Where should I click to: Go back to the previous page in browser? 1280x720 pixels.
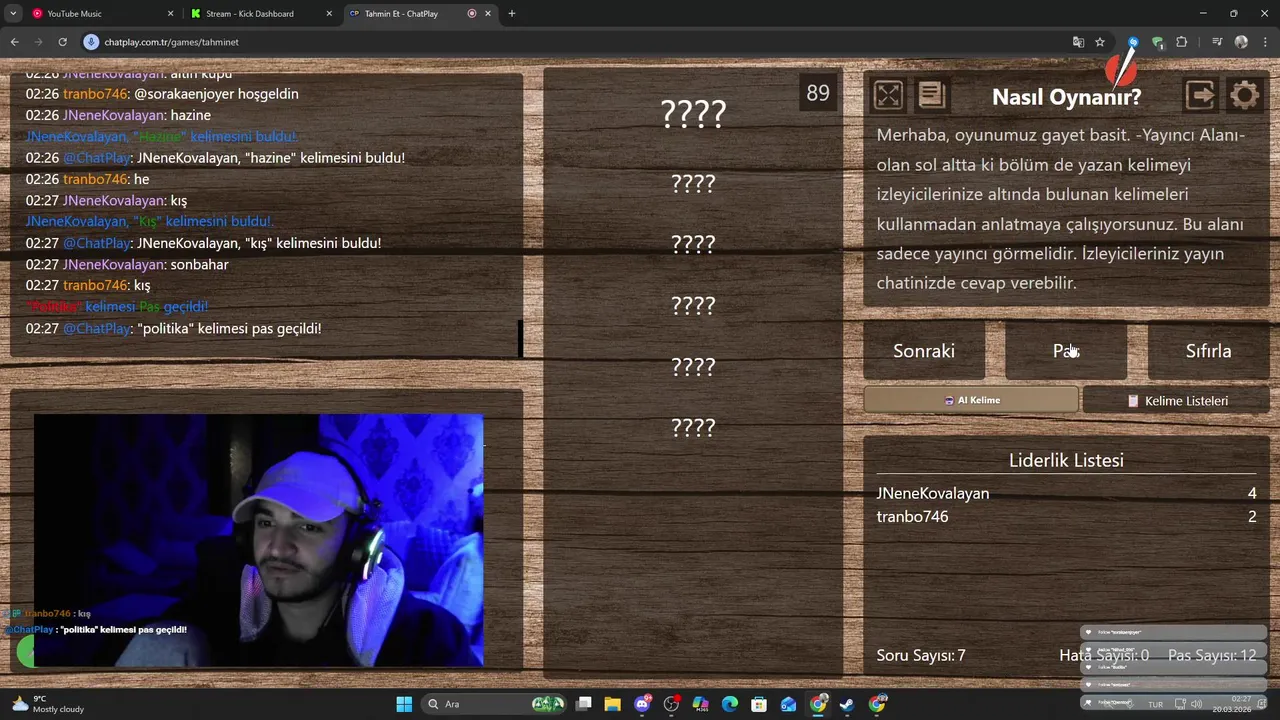click(14, 42)
